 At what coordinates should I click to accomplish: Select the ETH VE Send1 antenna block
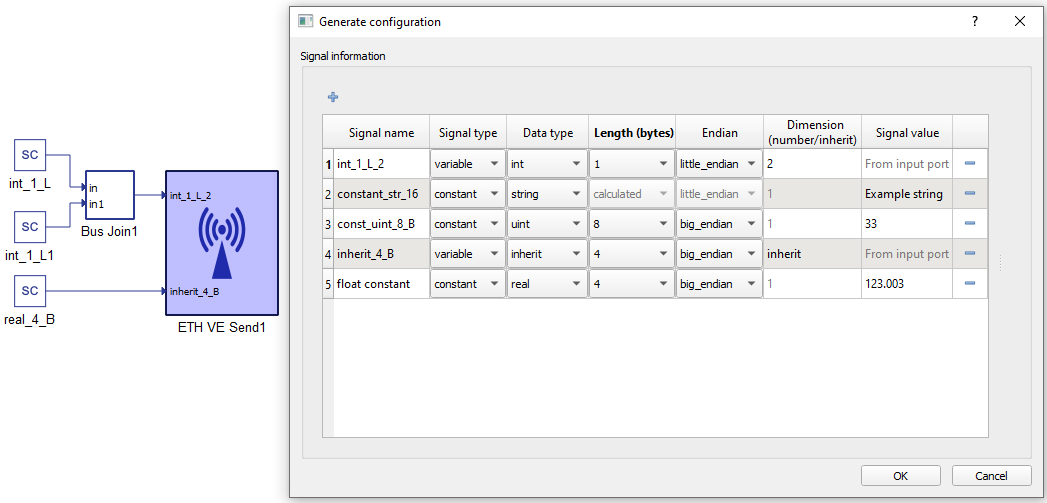[221, 241]
